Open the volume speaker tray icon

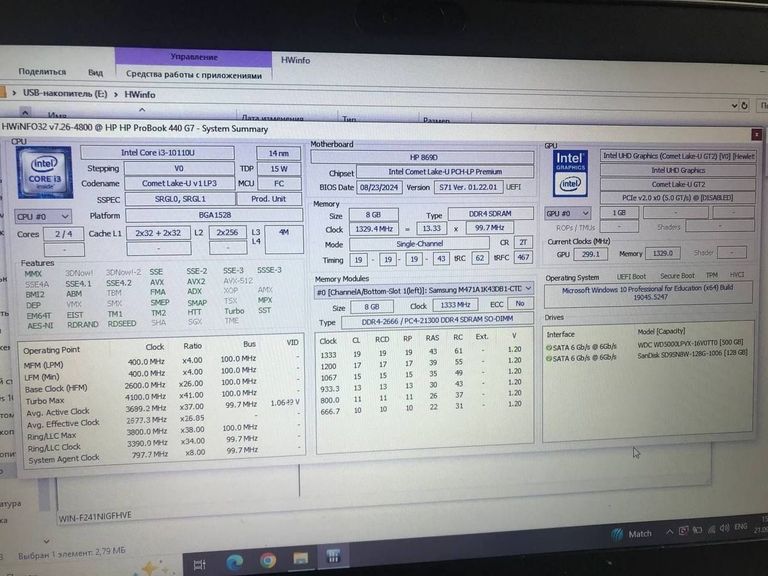(724, 528)
